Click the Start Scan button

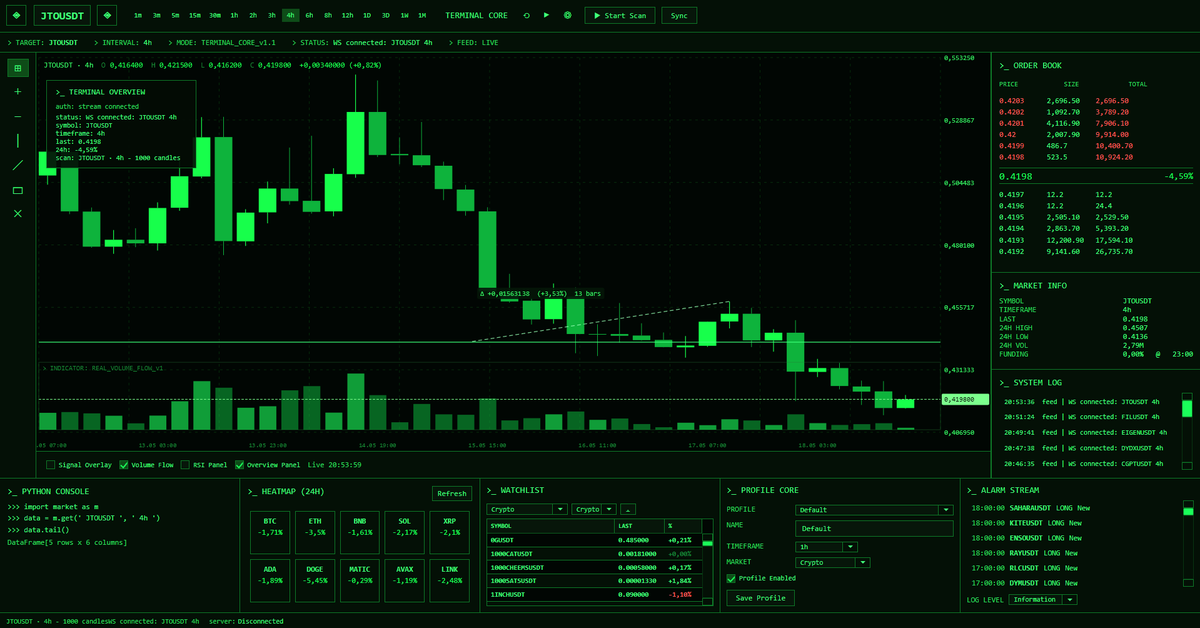tap(621, 15)
